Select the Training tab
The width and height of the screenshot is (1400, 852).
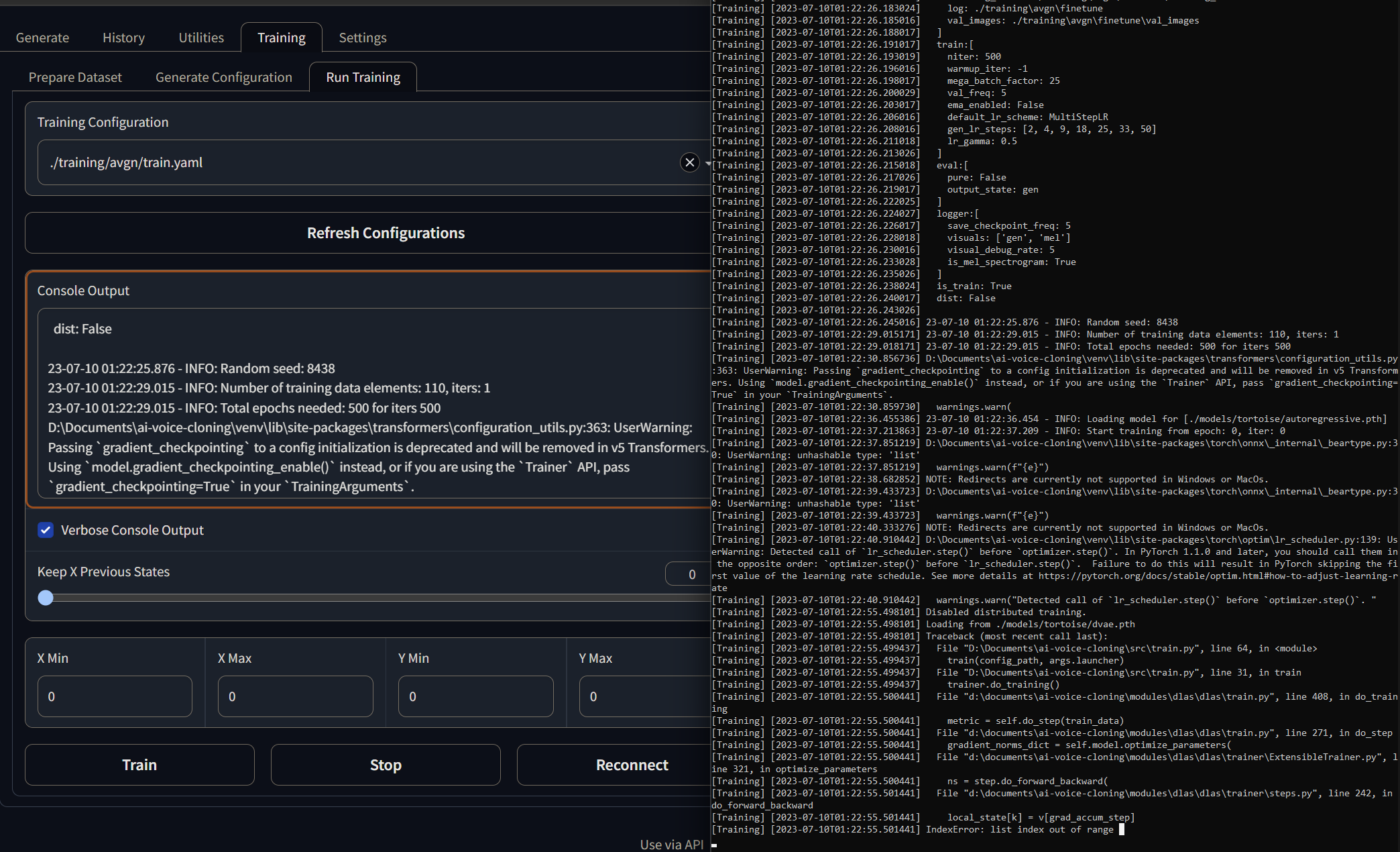[282, 38]
